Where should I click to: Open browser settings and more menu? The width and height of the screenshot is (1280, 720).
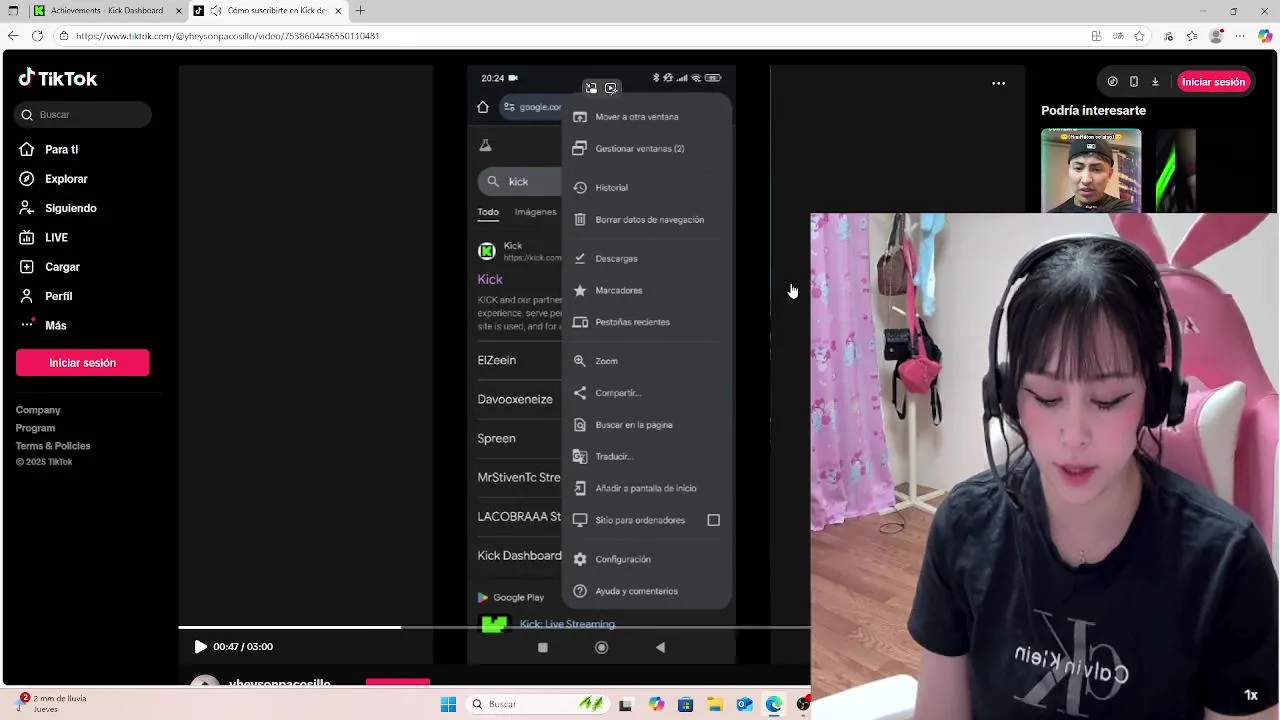1241,36
